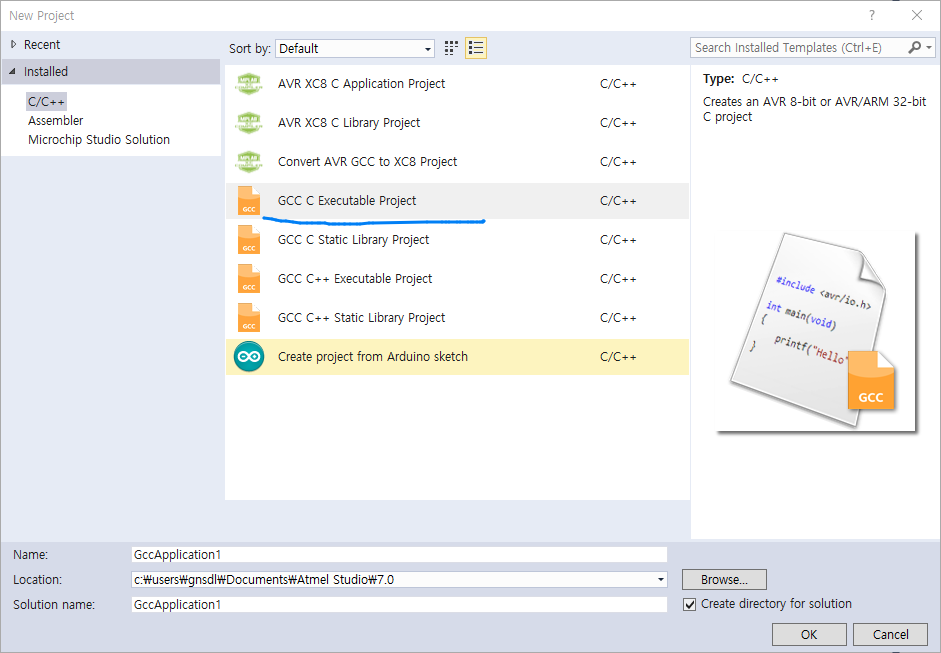Viewport: 941px width, 653px height.
Task: Click the GCC C Static Library Project icon
Action: [x=248, y=239]
